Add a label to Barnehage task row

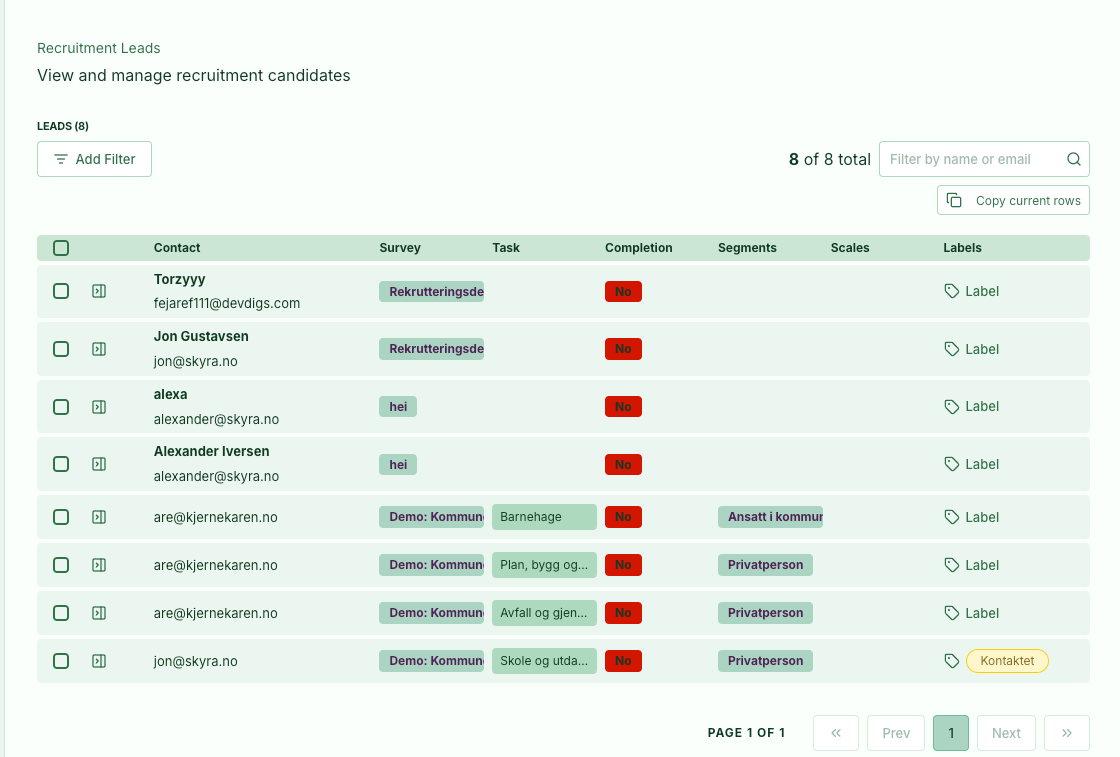(x=971, y=517)
